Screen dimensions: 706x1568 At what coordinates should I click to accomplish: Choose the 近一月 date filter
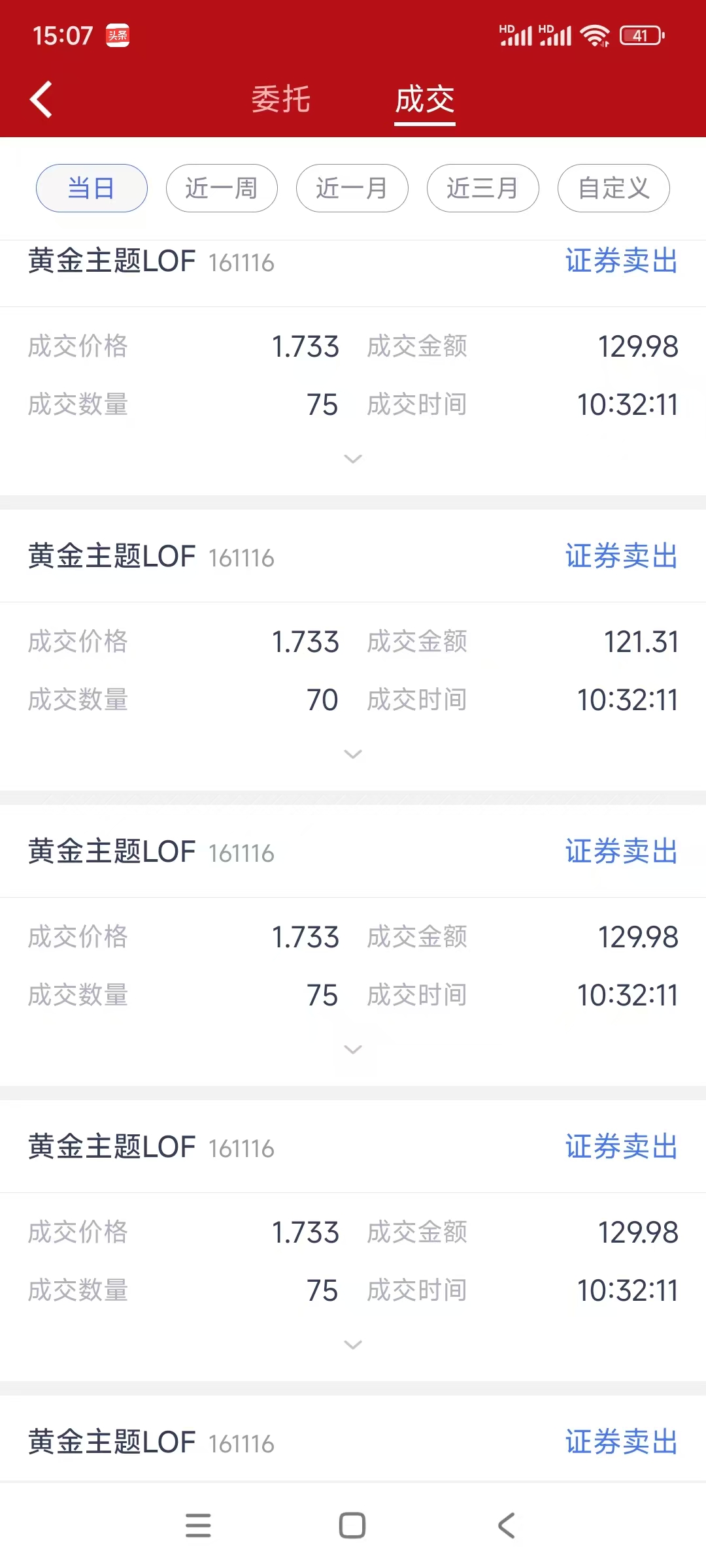pyautogui.click(x=352, y=188)
